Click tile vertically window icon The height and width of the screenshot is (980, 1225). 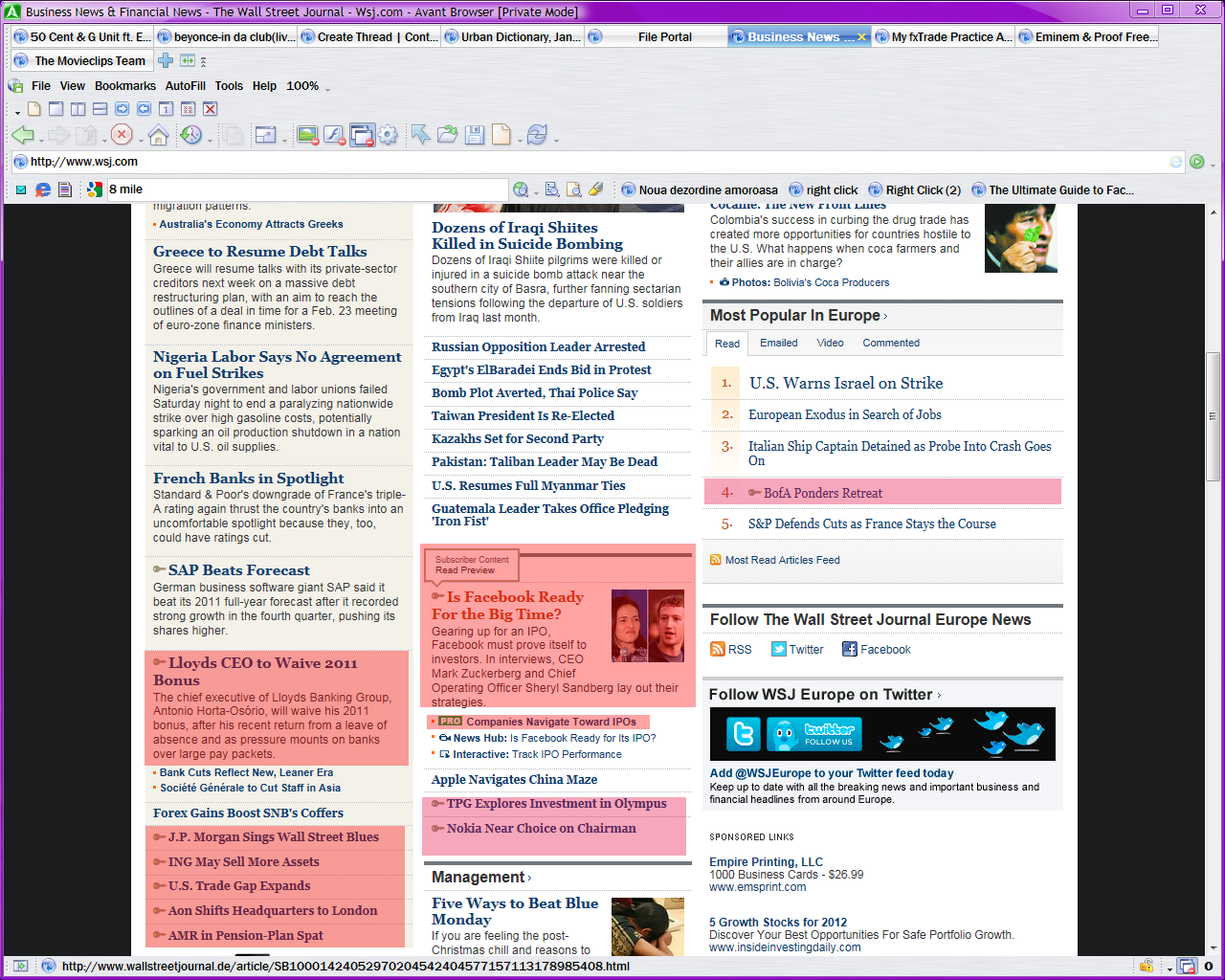(x=78, y=109)
